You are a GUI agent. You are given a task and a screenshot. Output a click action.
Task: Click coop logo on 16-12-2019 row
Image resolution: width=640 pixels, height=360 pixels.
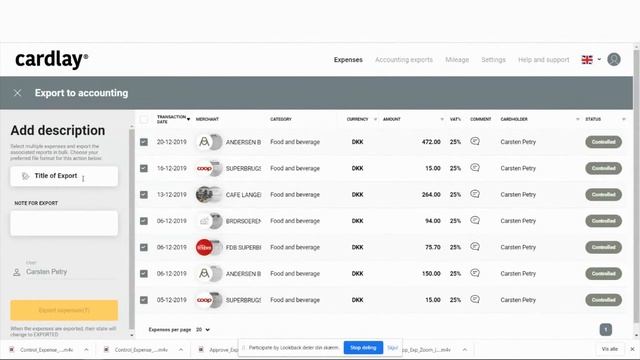pos(204,168)
